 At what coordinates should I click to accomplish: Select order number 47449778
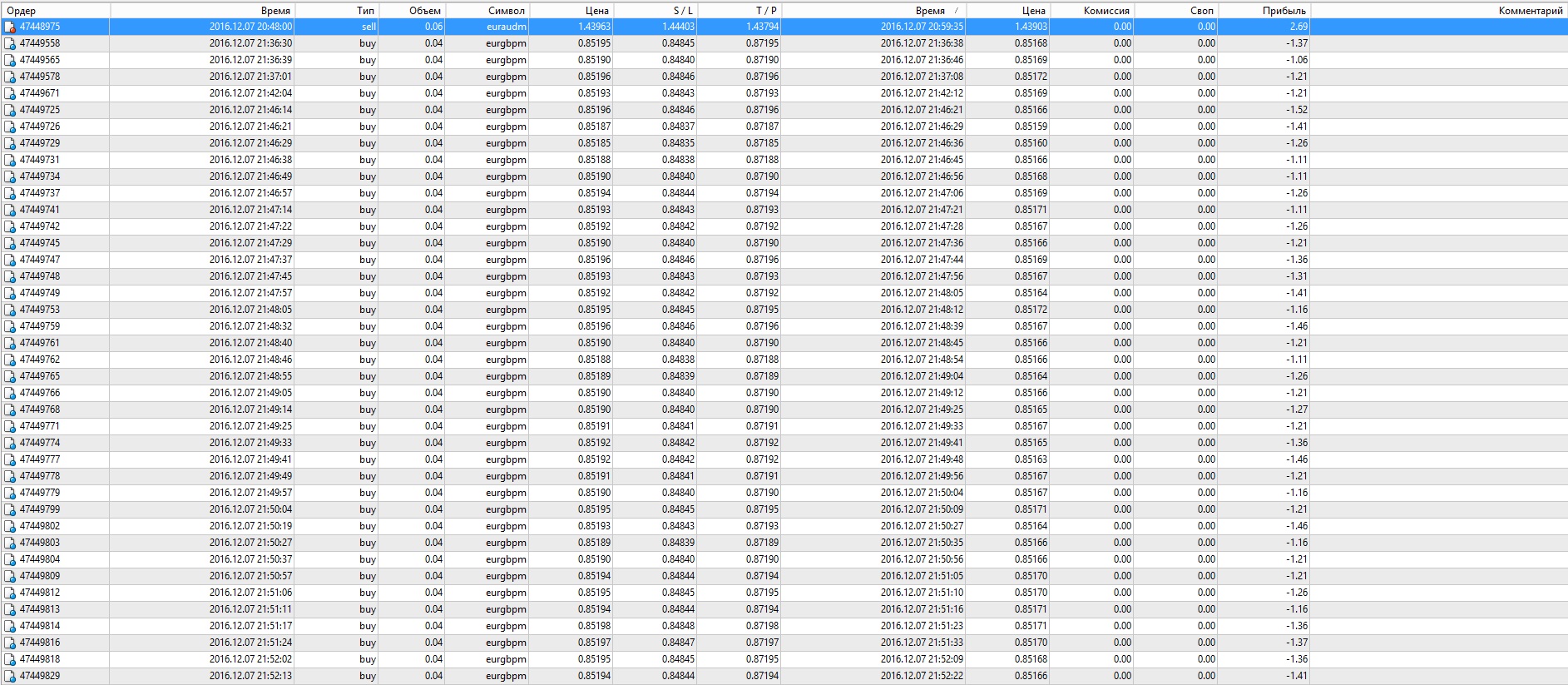point(40,476)
